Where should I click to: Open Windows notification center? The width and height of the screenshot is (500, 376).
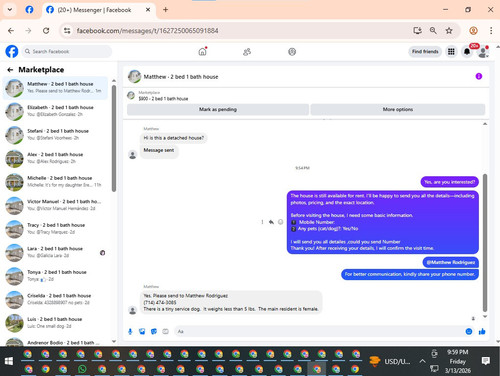coord(486,361)
